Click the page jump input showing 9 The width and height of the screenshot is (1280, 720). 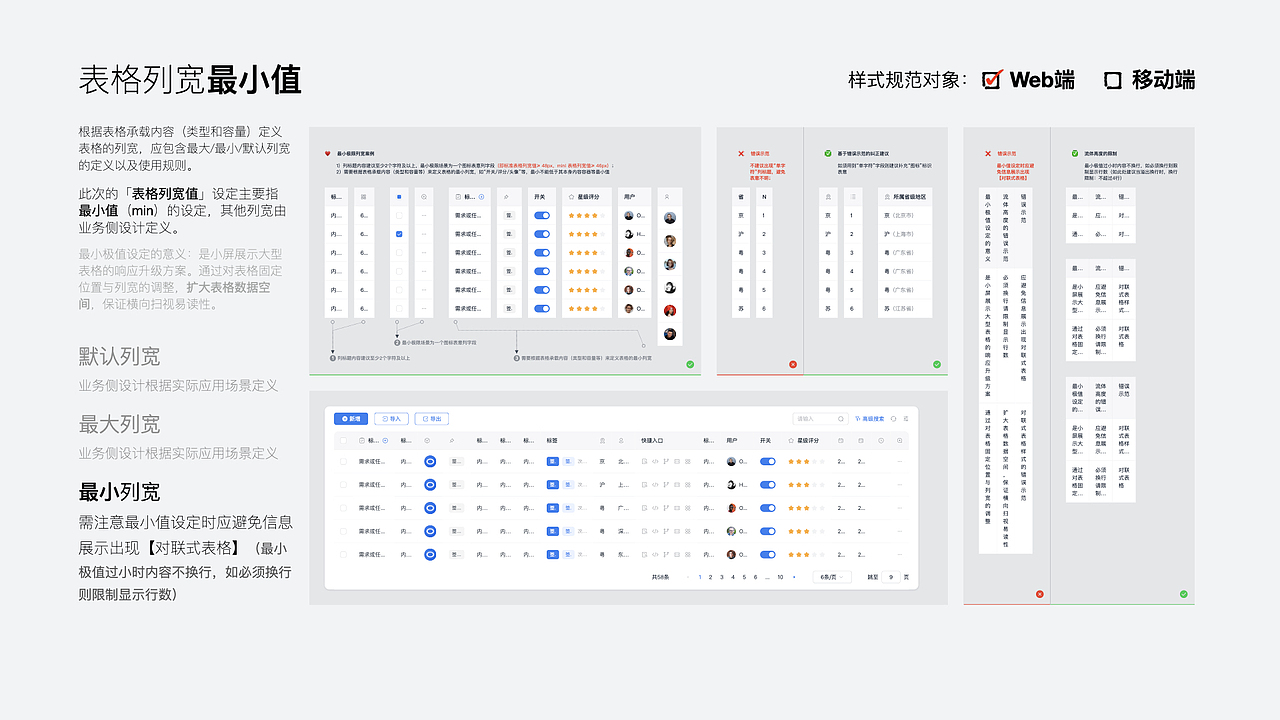coord(891,577)
